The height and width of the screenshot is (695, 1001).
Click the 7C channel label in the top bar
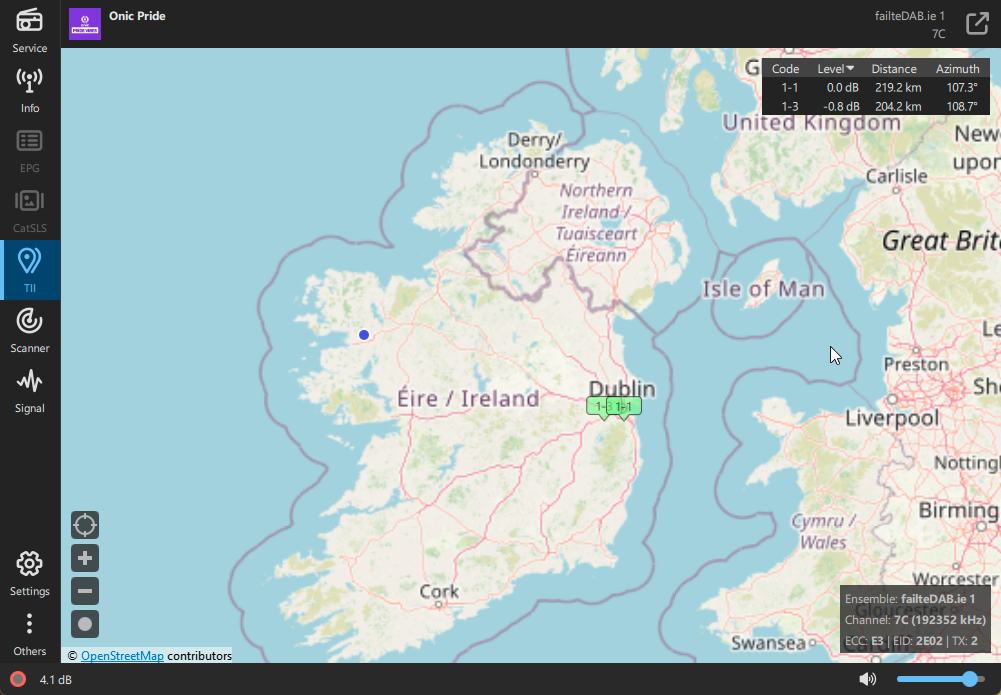click(938, 34)
